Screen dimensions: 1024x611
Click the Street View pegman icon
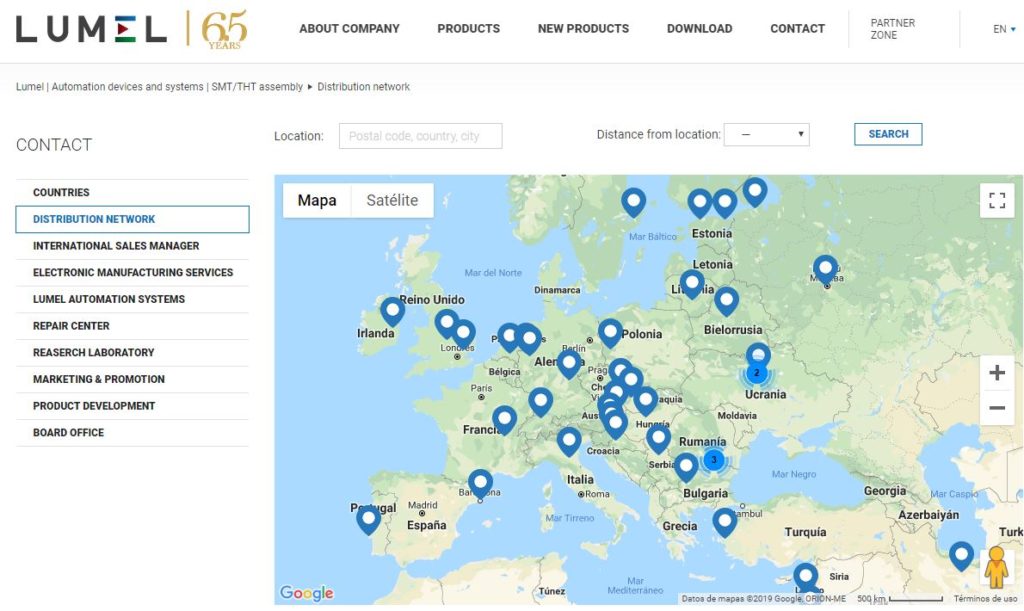tap(996, 567)
